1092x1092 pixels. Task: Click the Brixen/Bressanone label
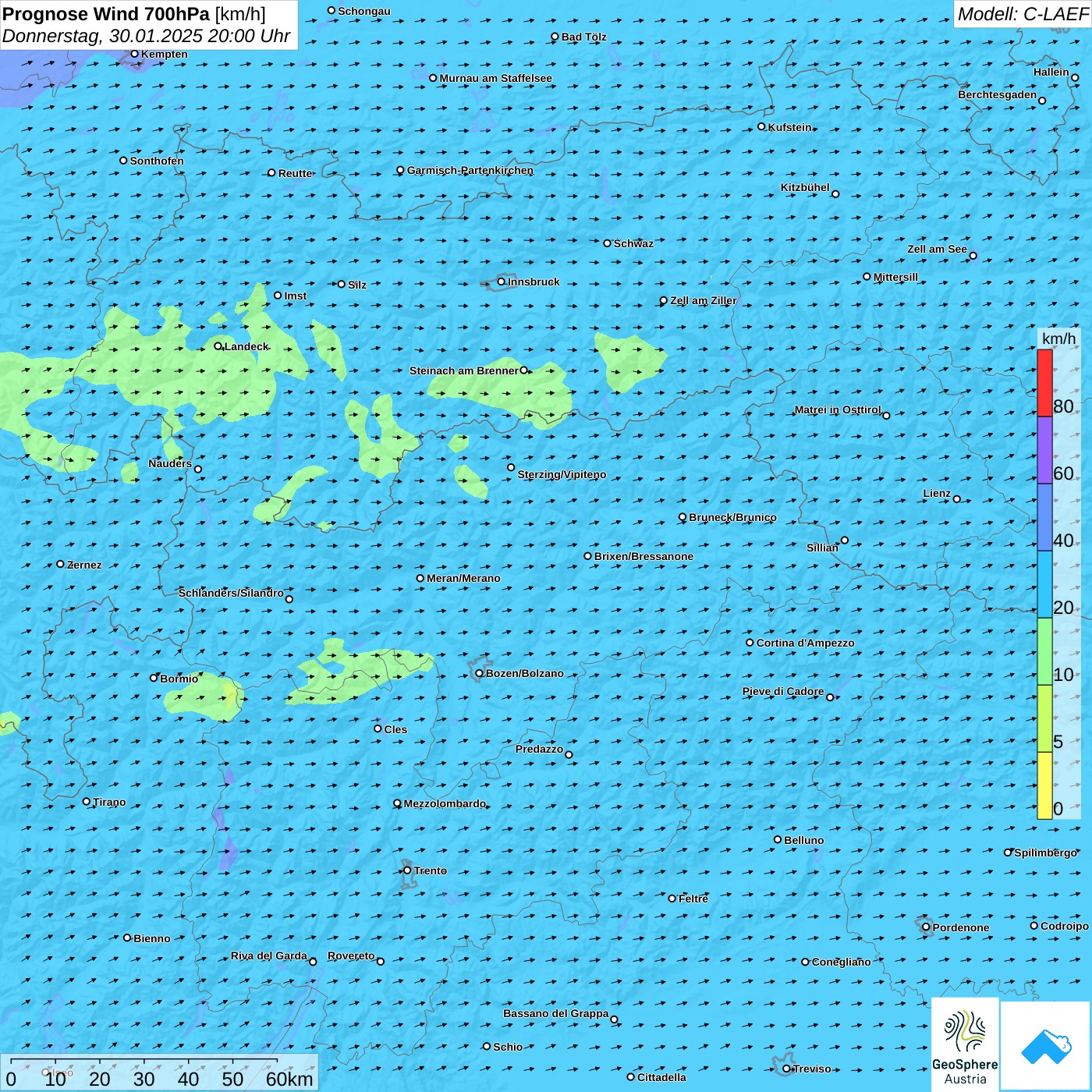[x=643, y=556]
